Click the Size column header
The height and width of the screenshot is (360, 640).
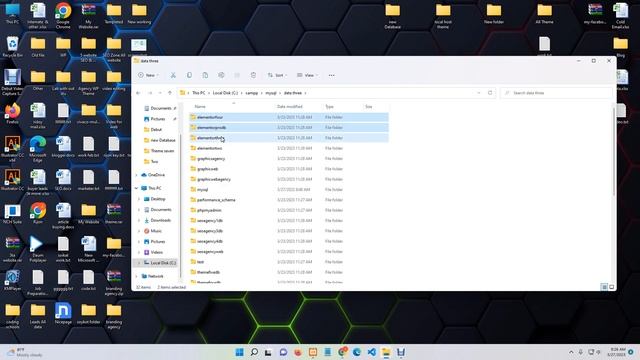[369, 107]
